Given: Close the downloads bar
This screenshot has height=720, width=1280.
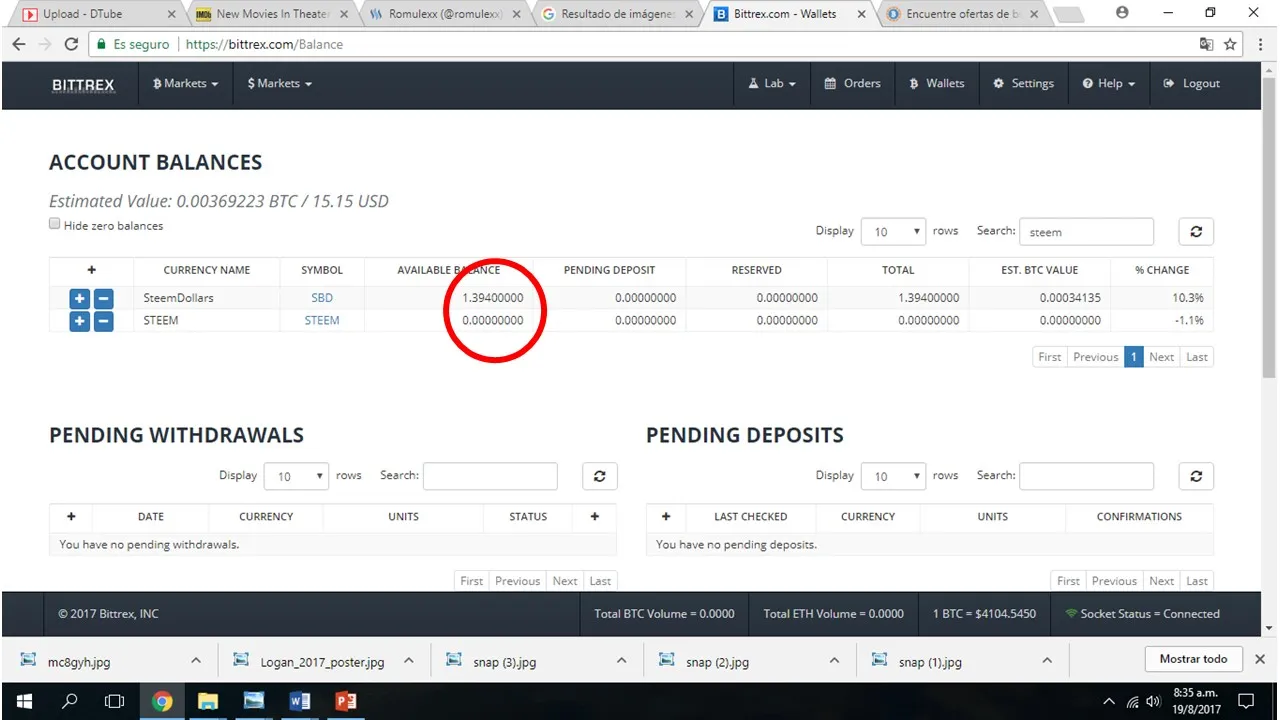Looking at the screenshot, I should click(1260, 660).
